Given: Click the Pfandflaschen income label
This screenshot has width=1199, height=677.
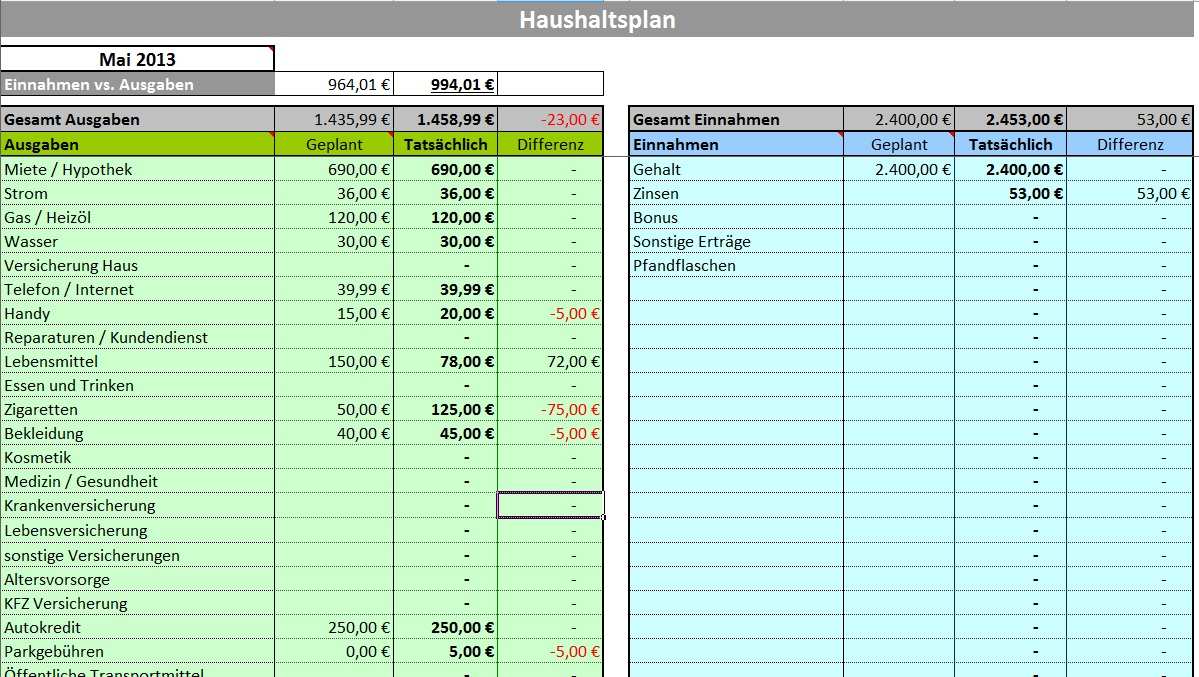Looking at the screenshot, I should pyautogui.click(x=736, y=266).
